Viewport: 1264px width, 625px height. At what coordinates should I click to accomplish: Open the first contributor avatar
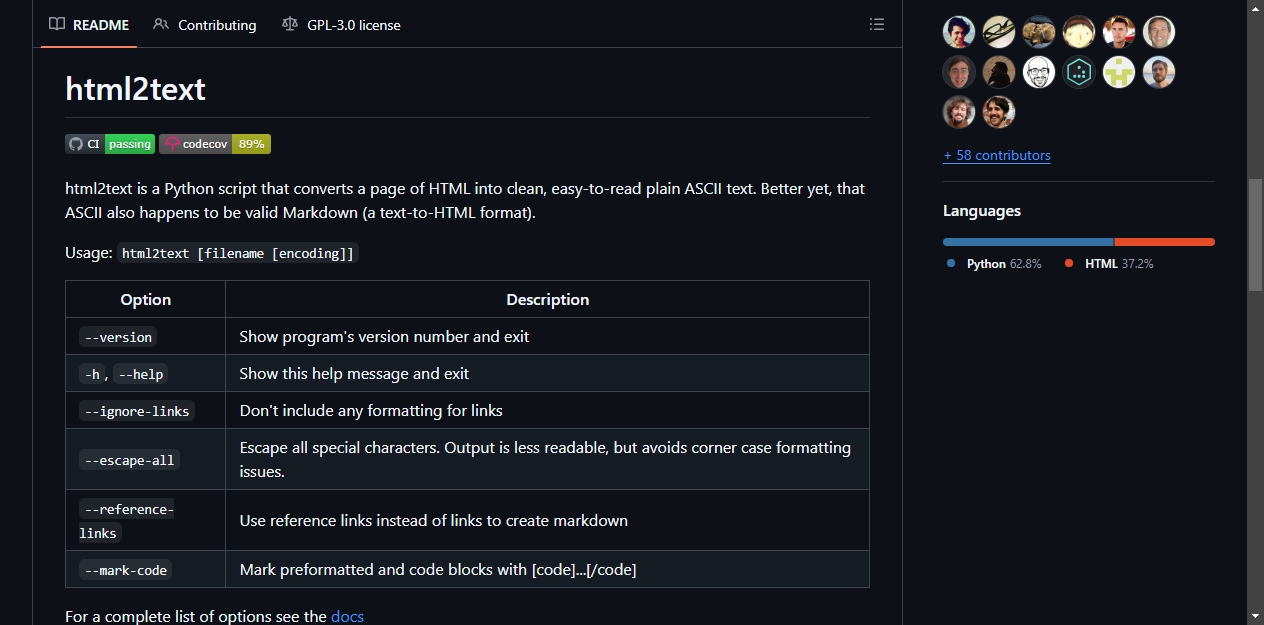coord(959,32)
